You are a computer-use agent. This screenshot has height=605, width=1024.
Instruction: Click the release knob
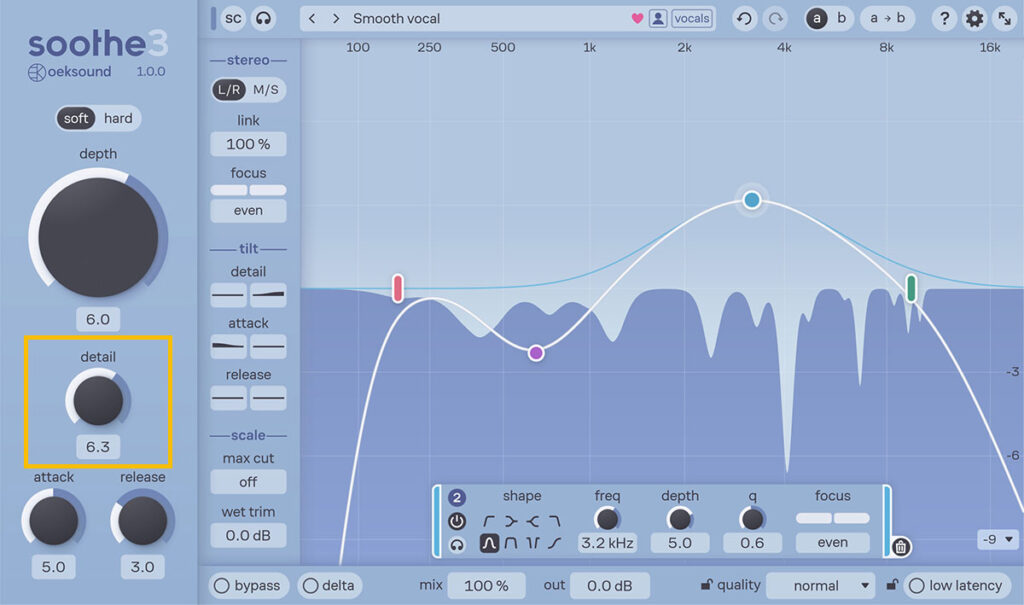(142, 520)
